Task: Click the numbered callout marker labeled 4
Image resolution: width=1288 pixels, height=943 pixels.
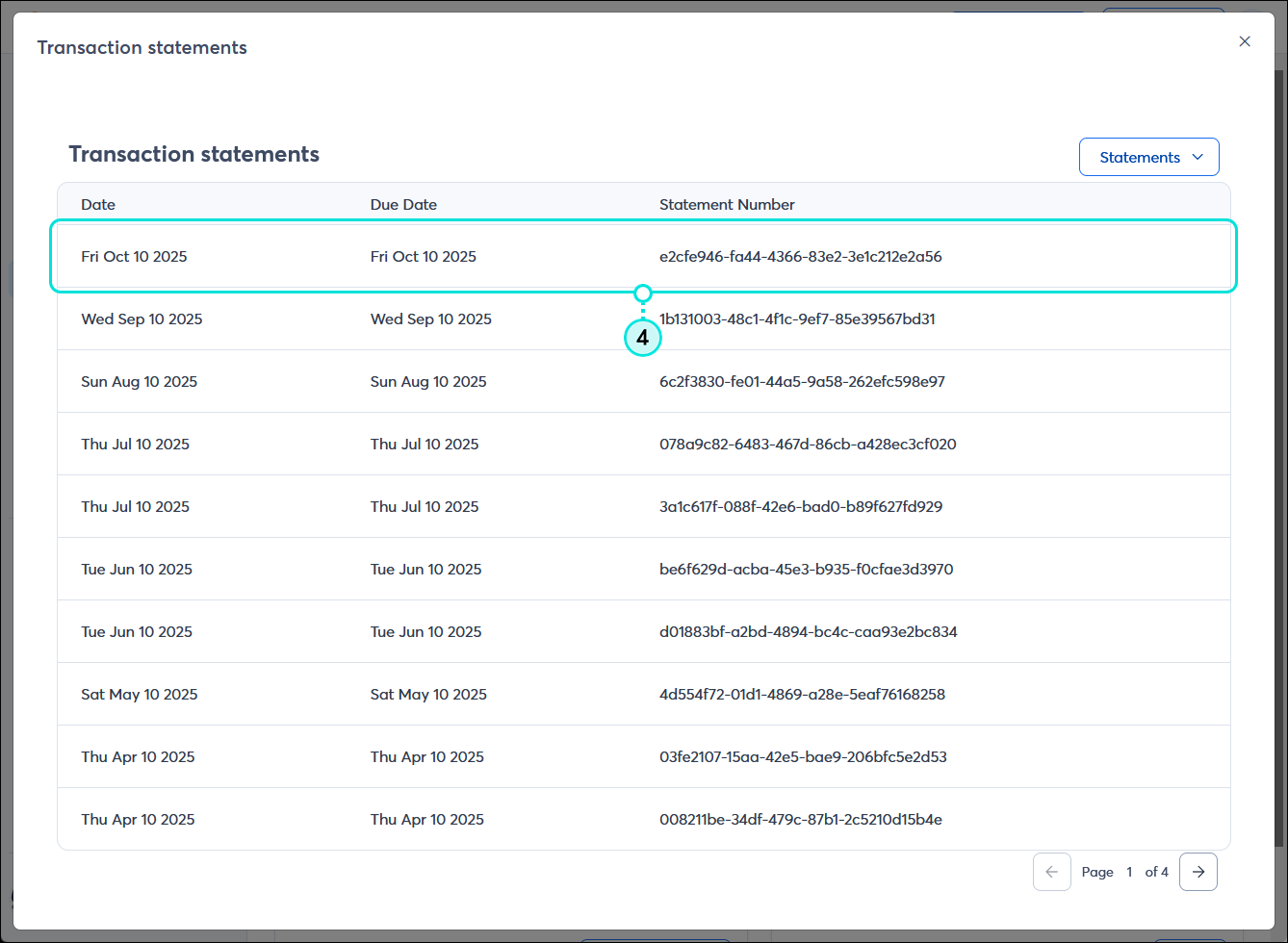Action: tap(643, 338)
